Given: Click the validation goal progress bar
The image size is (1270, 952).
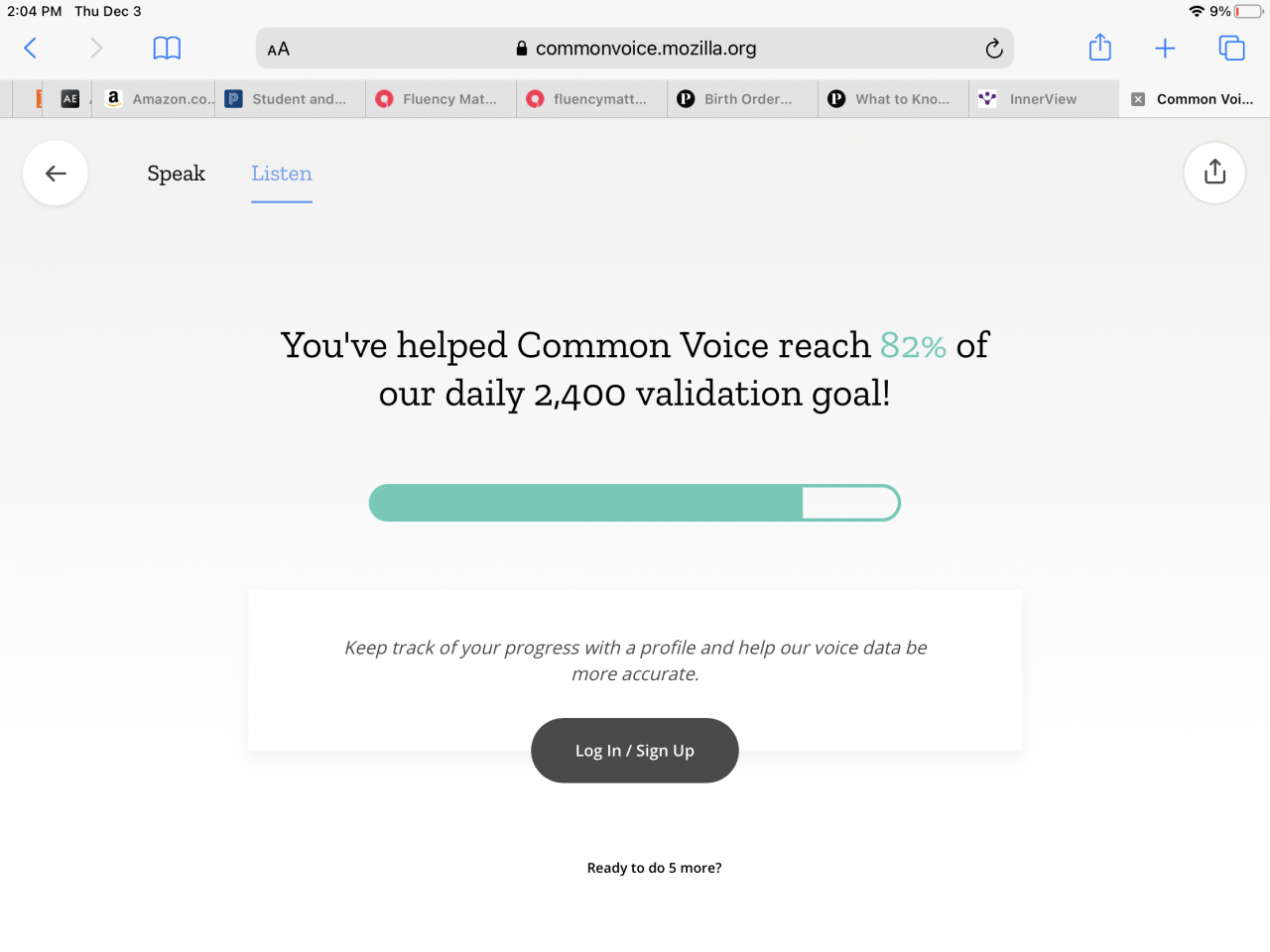Looking at the screenshot, I should [635, 503].
